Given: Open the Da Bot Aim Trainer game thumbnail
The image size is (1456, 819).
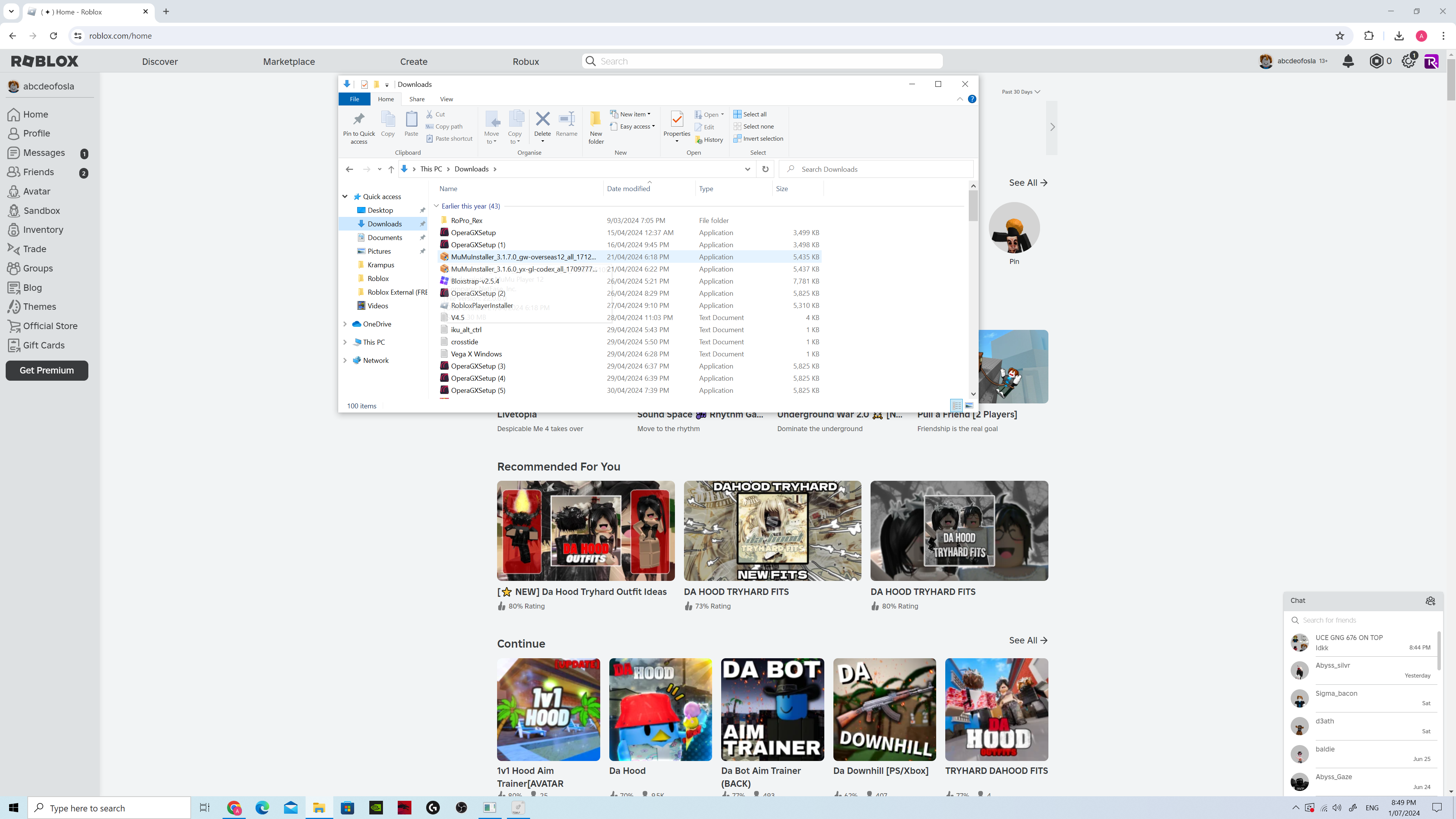Looking at the screenshot, I should pos(772,709).
